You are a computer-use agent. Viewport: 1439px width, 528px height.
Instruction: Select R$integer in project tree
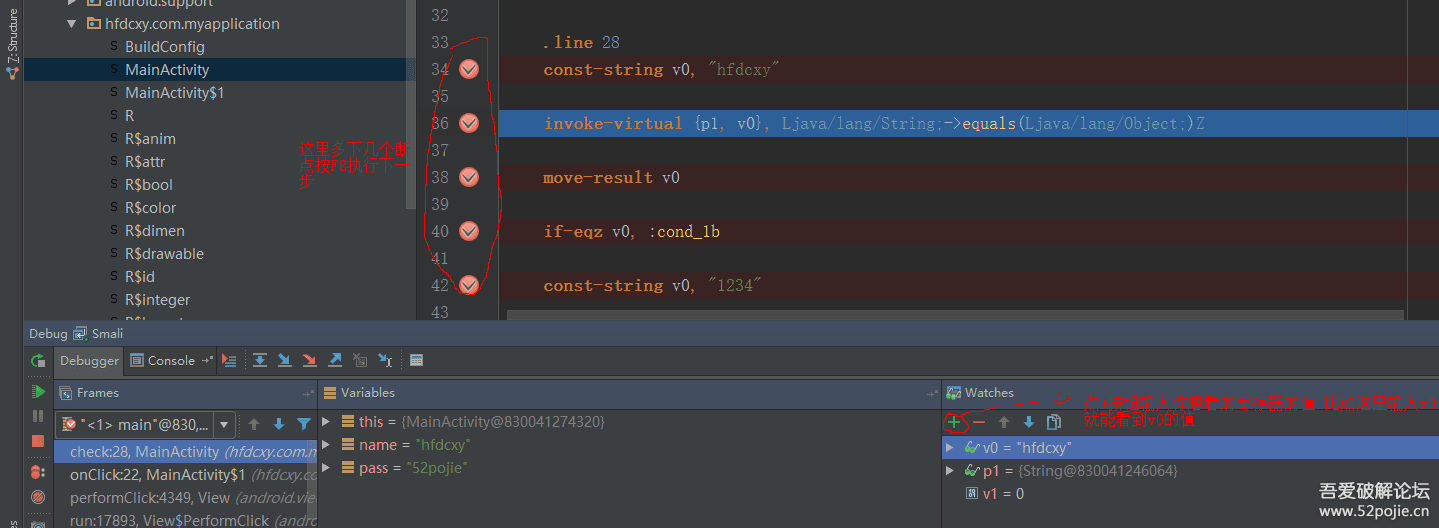[158, 300]
